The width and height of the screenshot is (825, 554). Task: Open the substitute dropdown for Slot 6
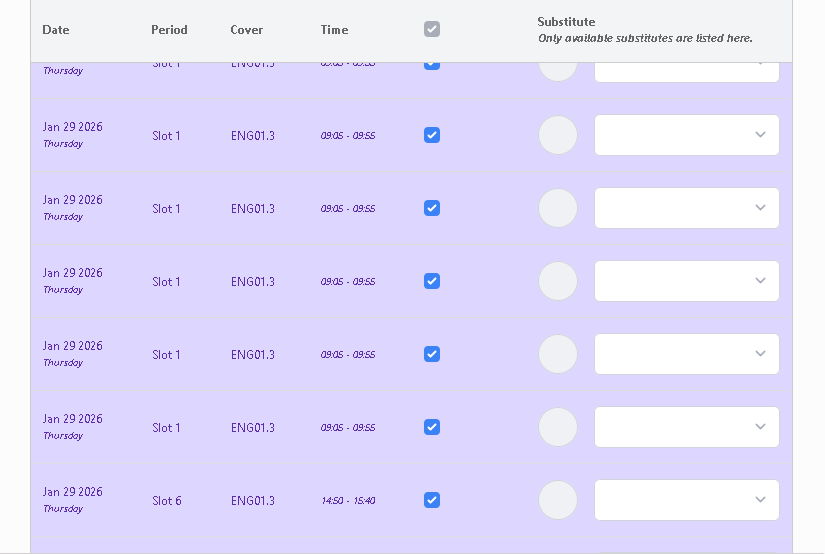tap(686, 500)
